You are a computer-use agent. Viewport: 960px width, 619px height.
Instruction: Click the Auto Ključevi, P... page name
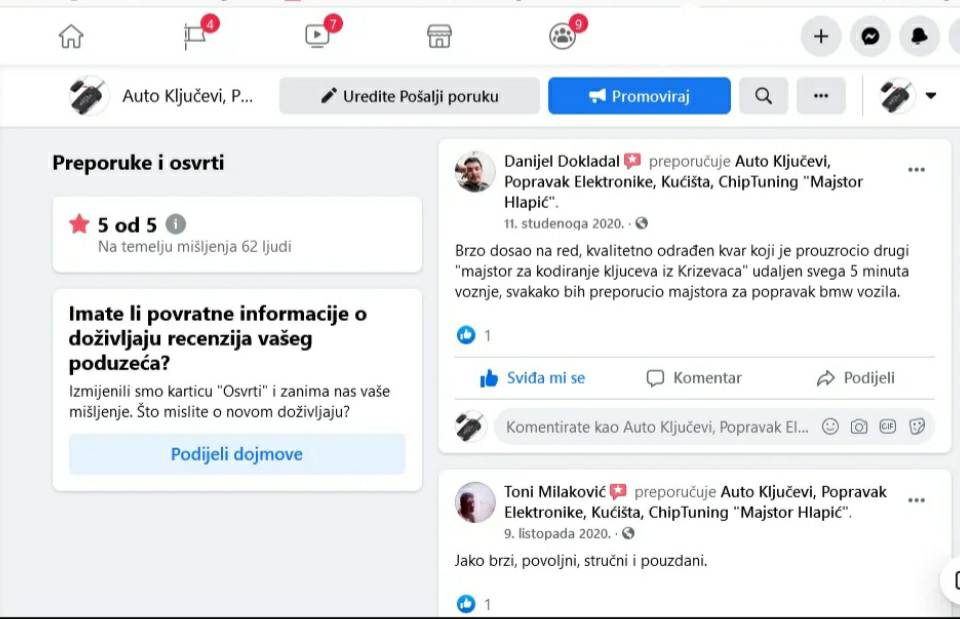[187, 96]
